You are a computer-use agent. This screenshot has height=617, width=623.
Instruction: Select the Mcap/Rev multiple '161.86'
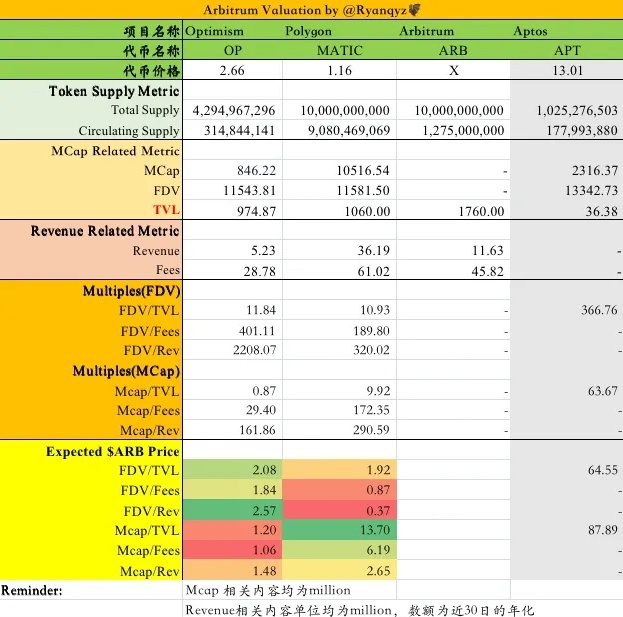257,430
